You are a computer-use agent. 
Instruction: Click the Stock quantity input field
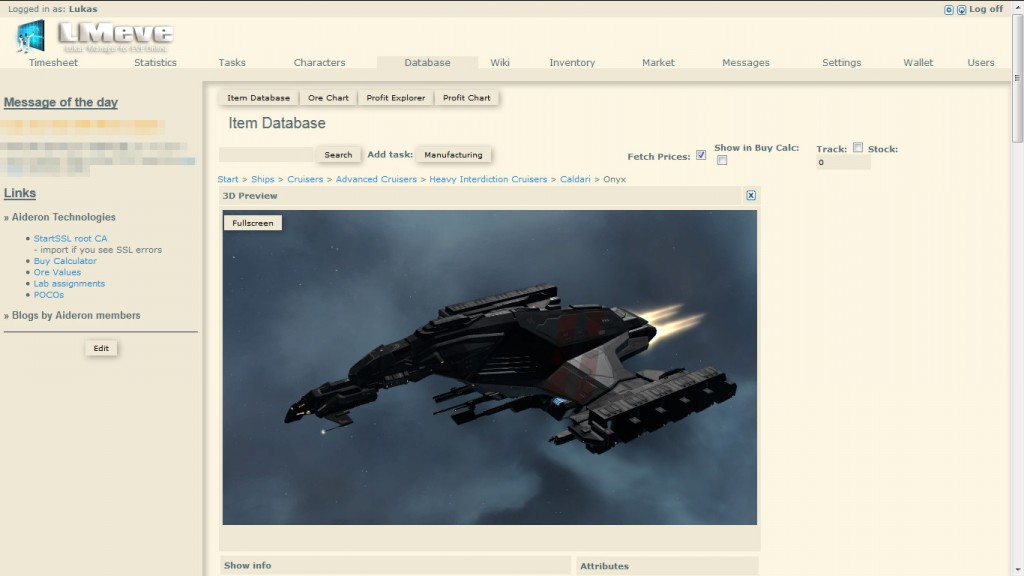click(x=842, y=163)
